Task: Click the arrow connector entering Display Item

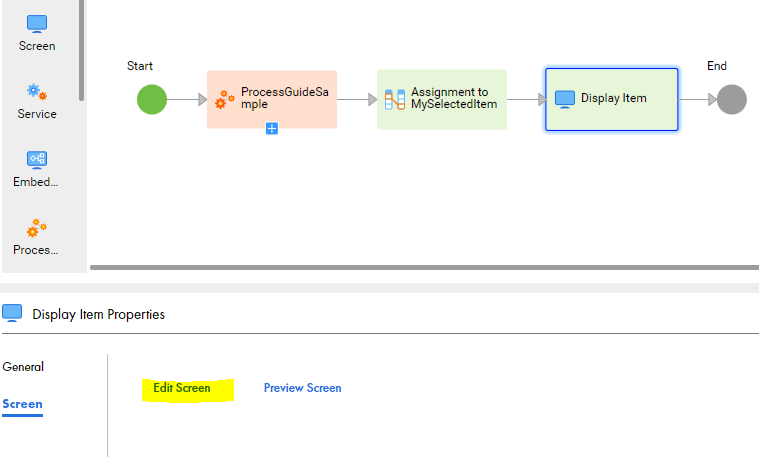Action: point(526,99)
